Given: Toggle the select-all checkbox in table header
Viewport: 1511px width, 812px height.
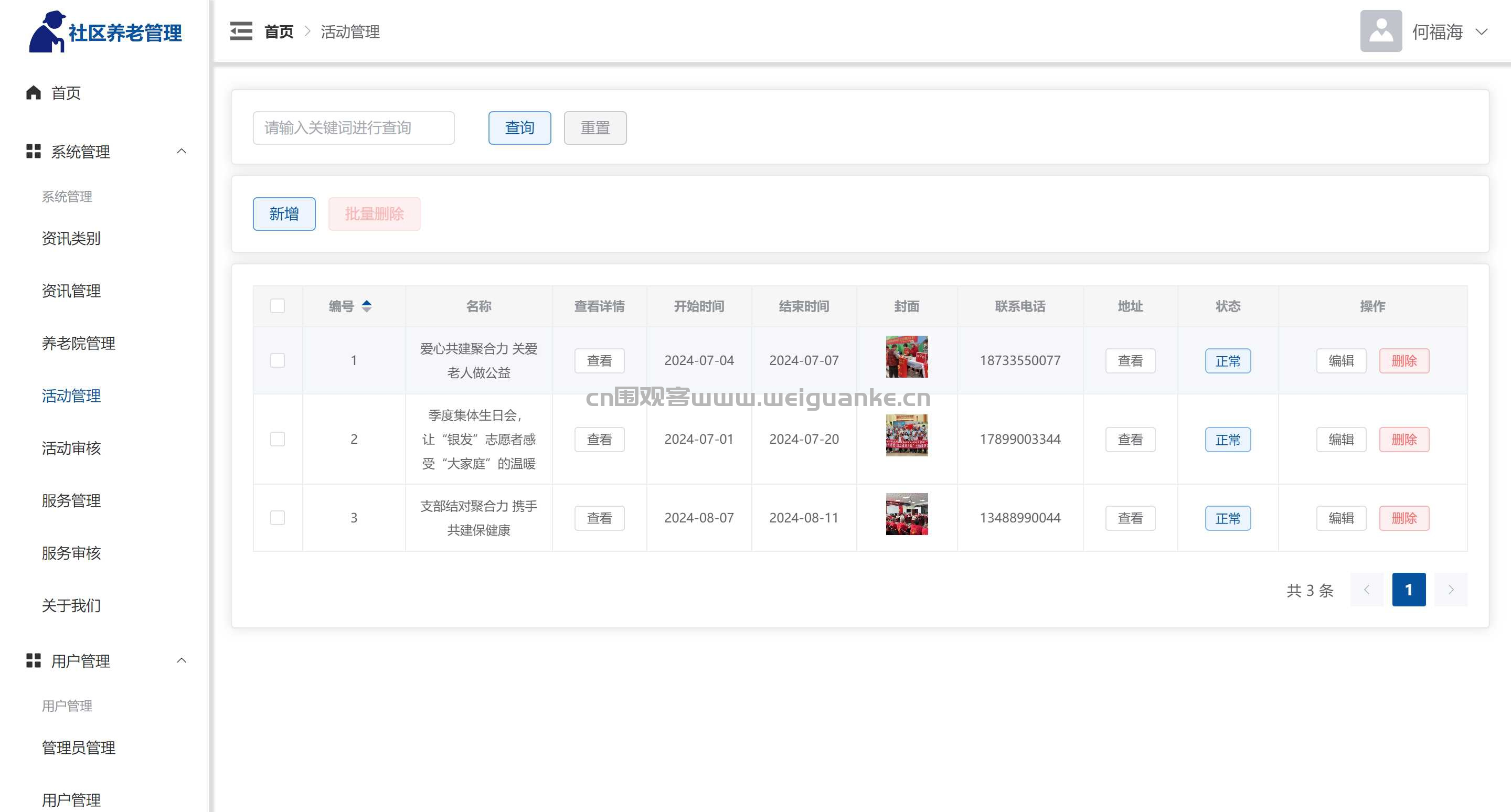Looking at the screenshot, I should point(278,305).
